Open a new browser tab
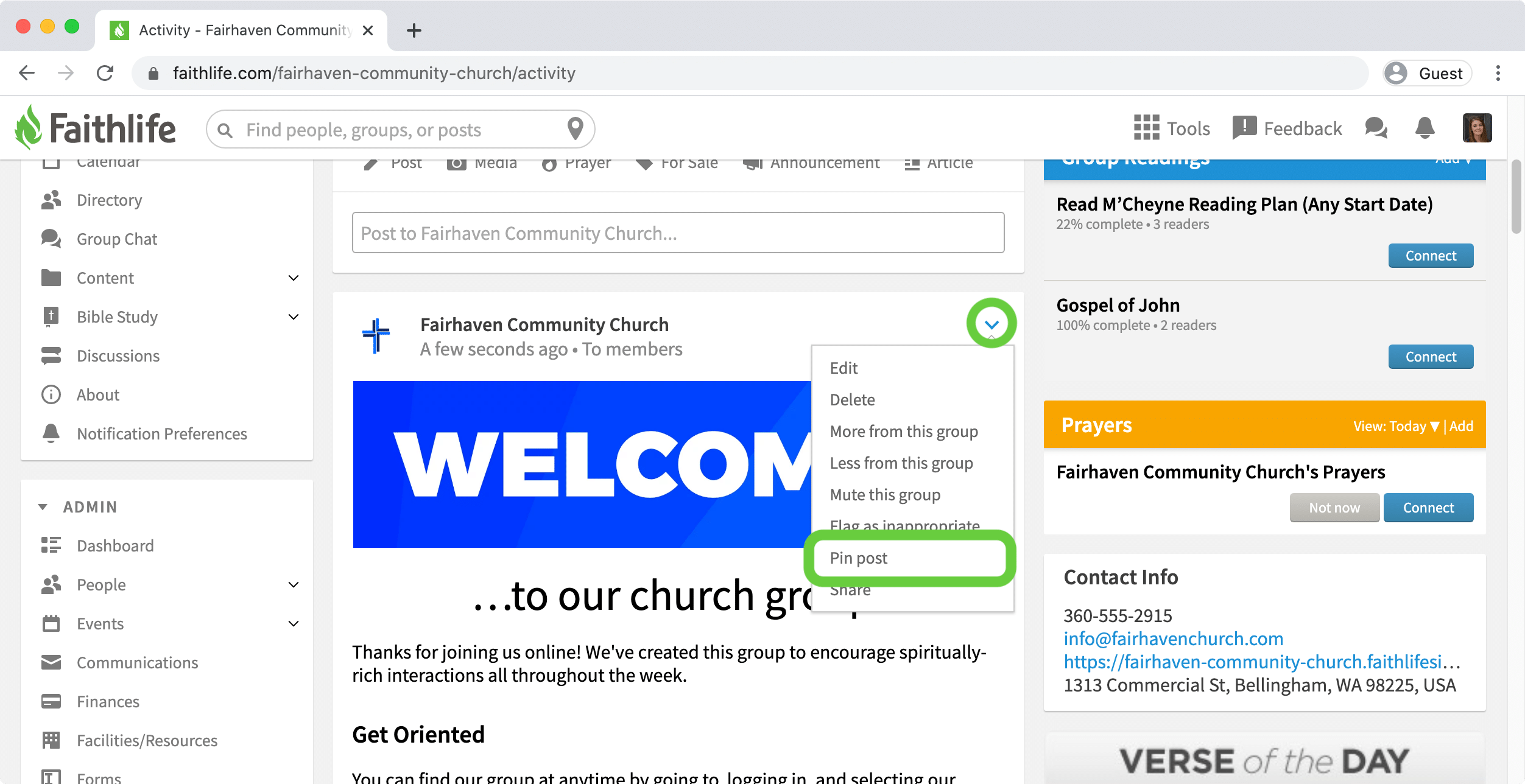The image size is (1525, 784). click(414, 30)
